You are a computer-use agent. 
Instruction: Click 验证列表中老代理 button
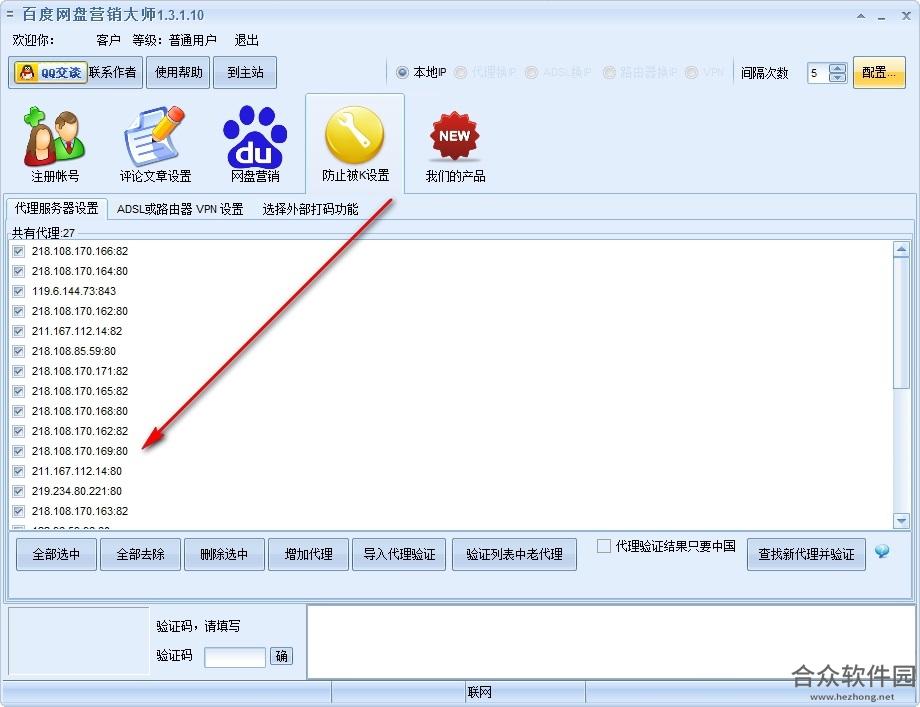[x=514, y=554]
